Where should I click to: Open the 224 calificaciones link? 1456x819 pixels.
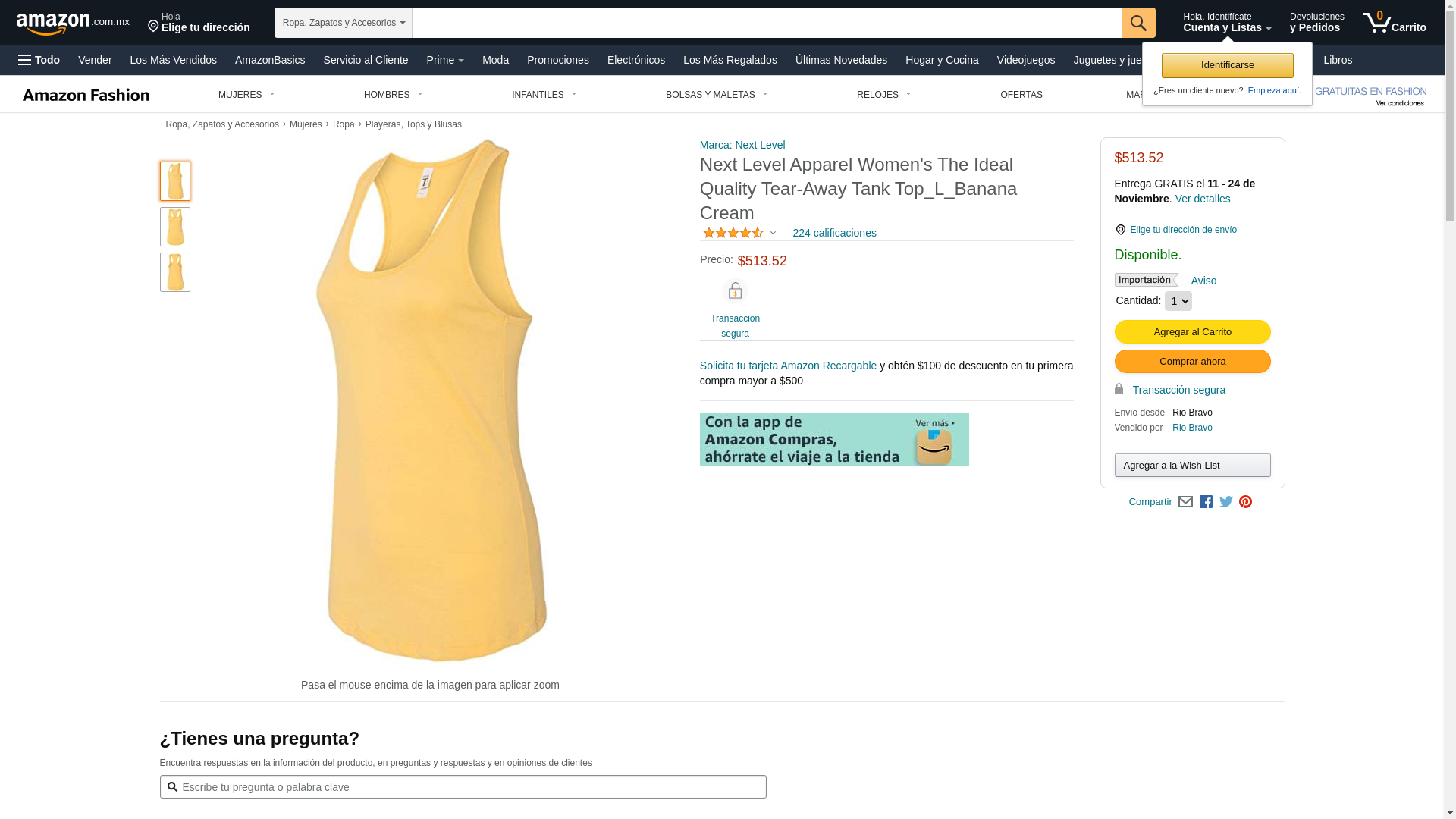pos(834,233)
